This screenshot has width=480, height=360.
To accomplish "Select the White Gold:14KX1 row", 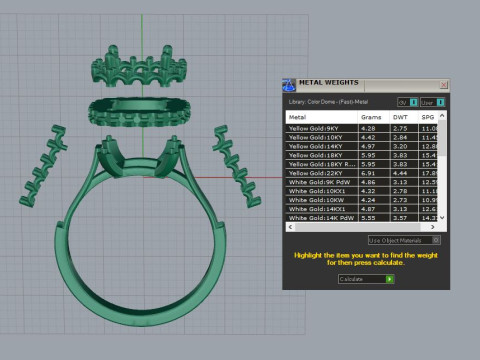I will click(362, 209).
